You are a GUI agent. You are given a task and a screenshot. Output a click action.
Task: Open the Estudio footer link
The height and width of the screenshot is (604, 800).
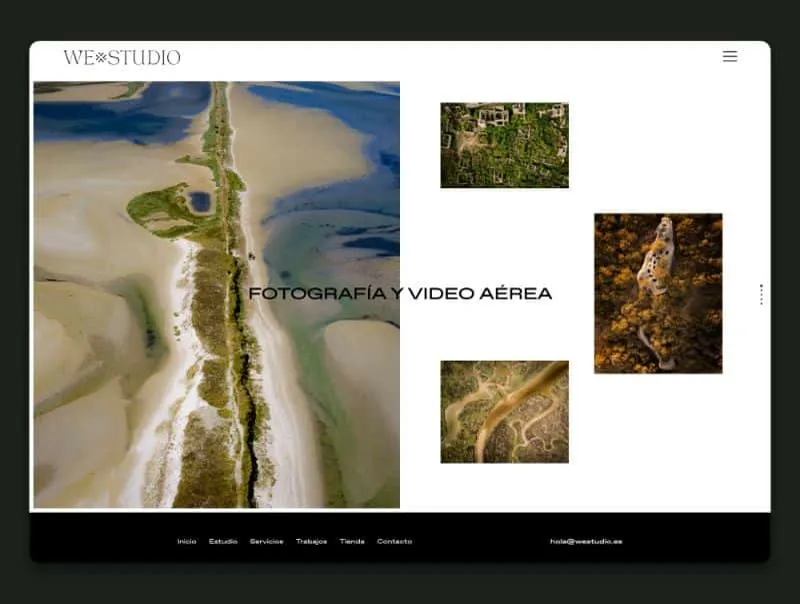[223, 541]
